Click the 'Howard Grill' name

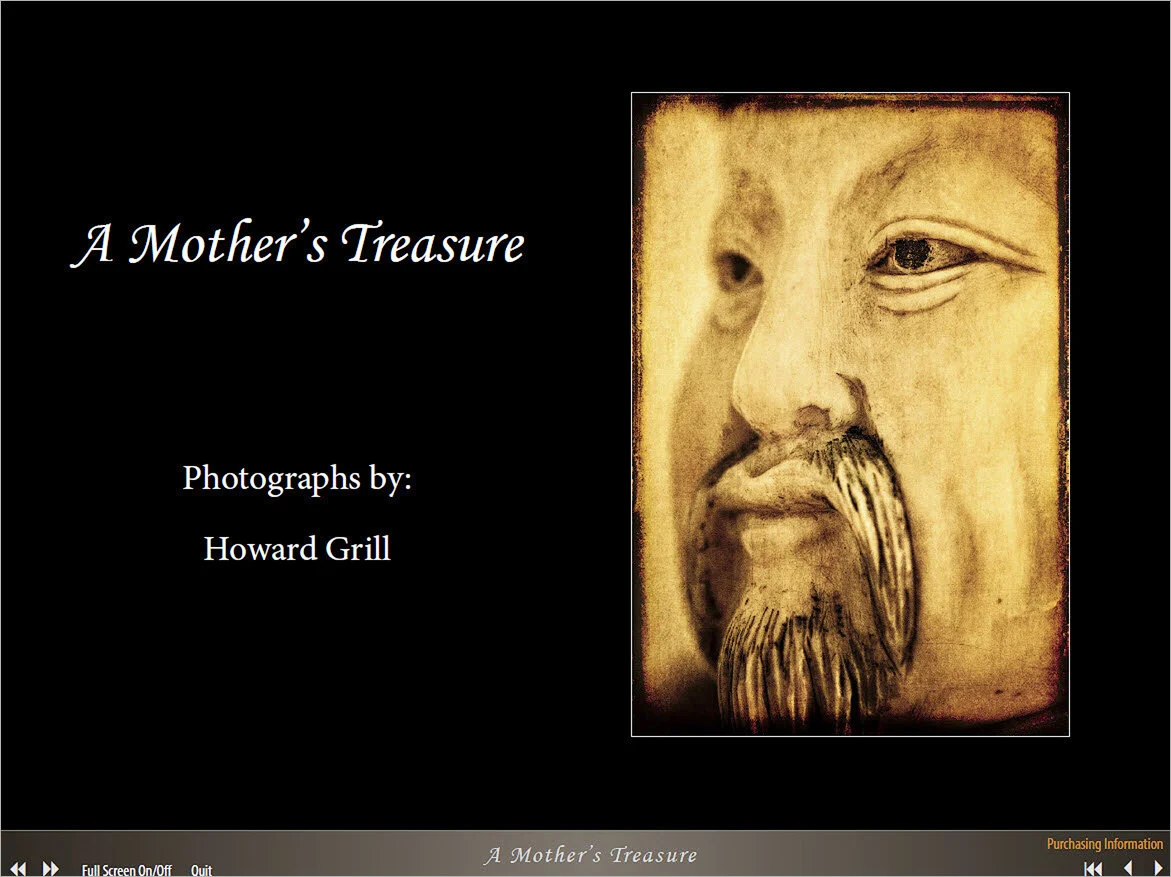click(297, 548)
